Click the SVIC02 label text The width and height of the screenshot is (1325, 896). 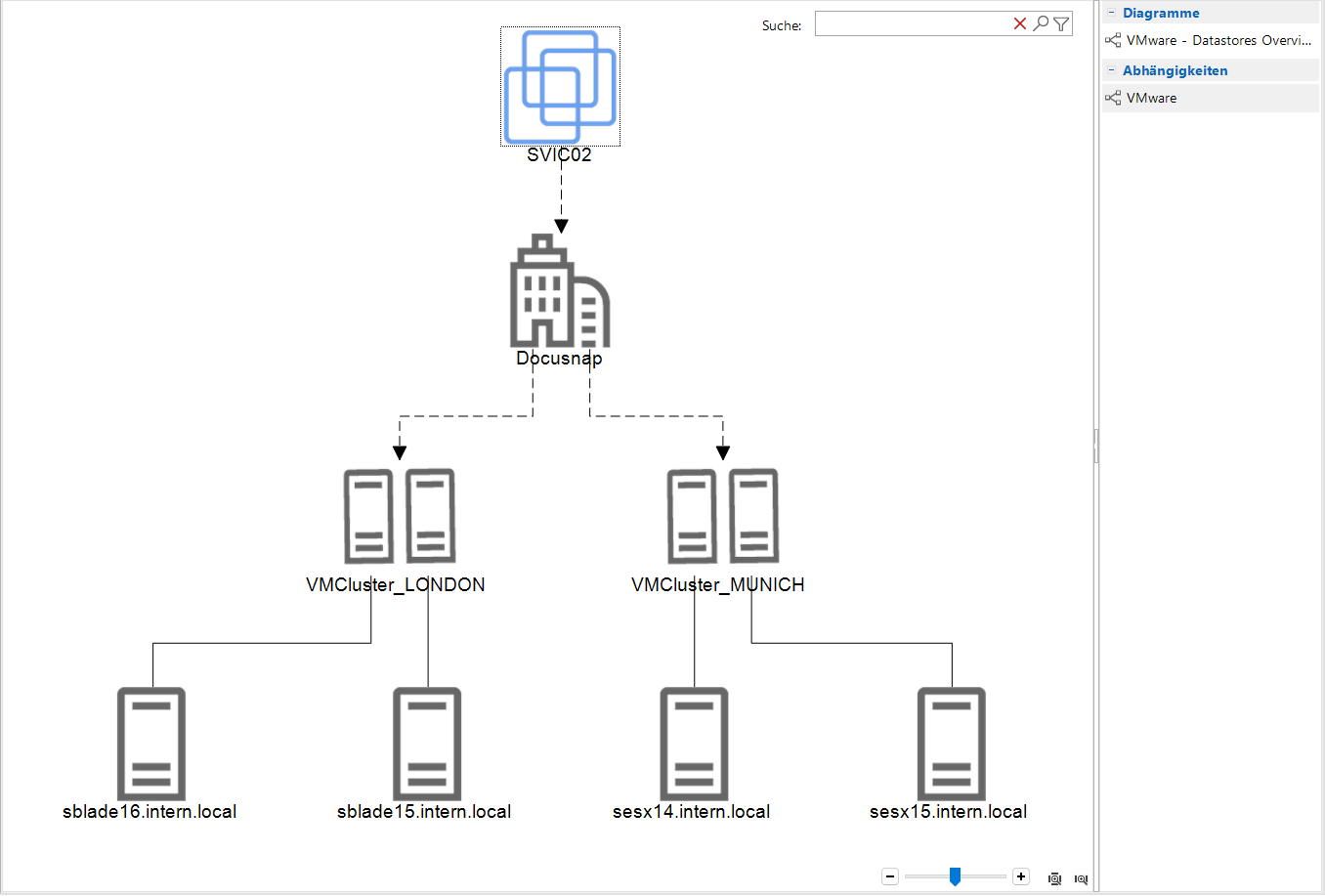coord(559,154)
